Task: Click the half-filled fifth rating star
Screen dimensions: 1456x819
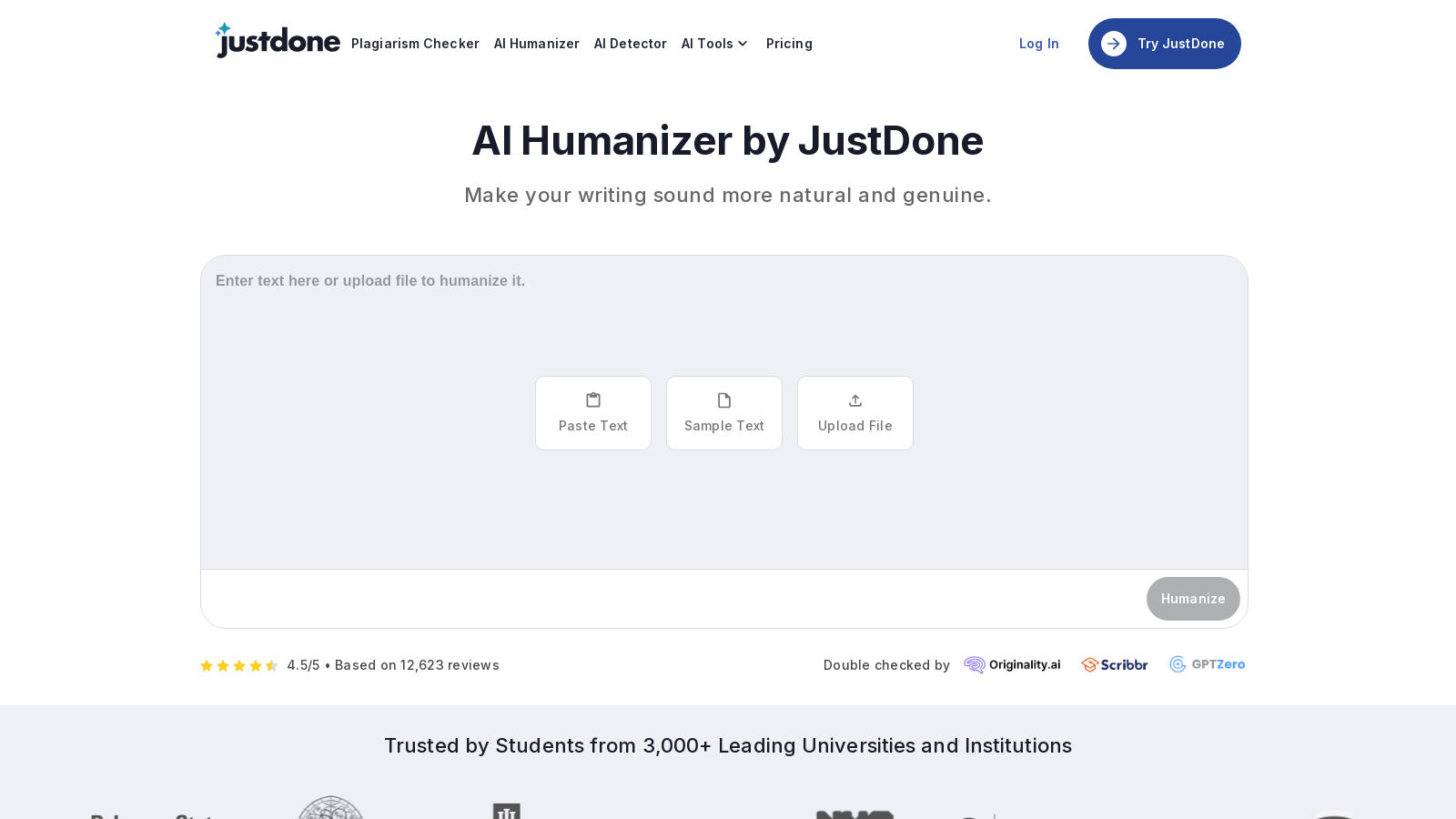Action: pos(272,665)
